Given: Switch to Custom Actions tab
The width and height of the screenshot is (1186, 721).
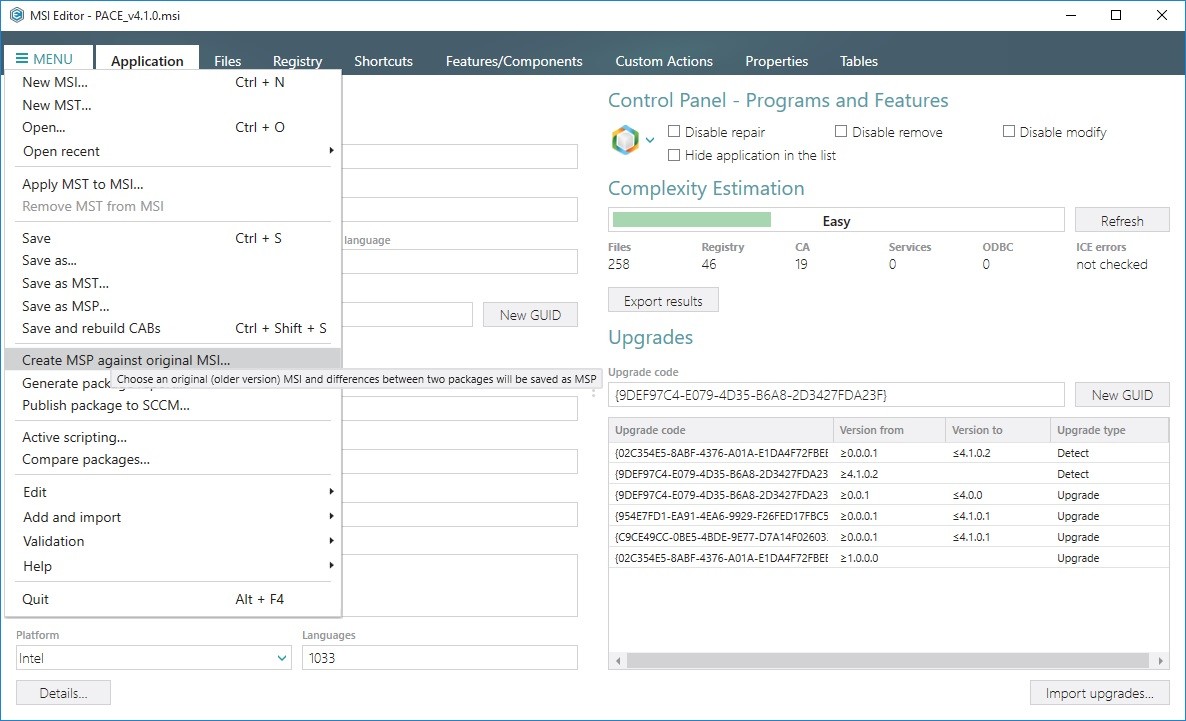Looking at the screenshot, I should (664, 61).
